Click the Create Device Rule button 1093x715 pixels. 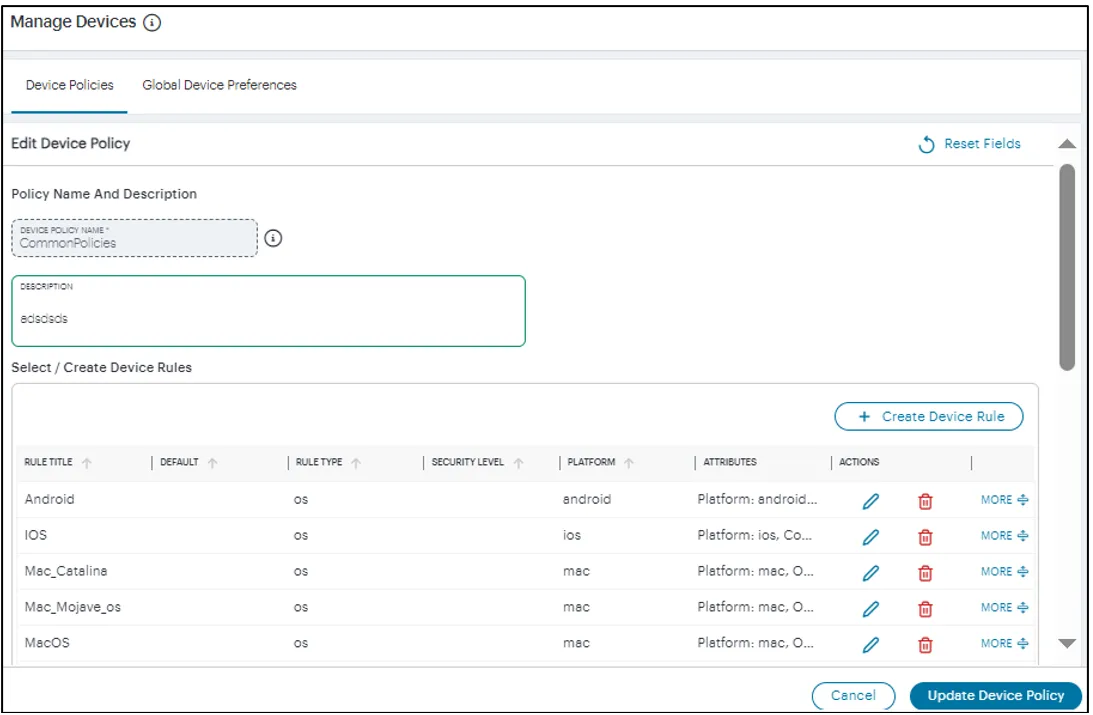(x=928, y=417)
